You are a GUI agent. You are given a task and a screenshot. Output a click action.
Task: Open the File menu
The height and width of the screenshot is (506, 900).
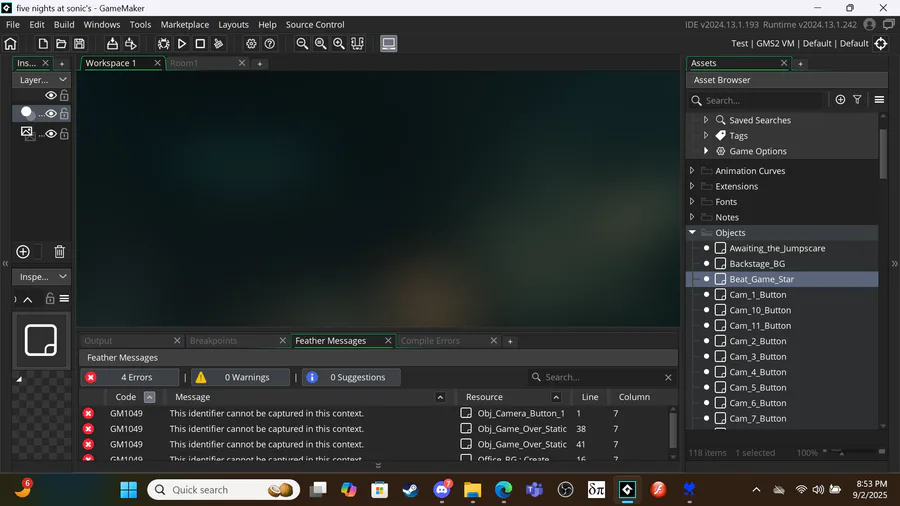(13, 25)
